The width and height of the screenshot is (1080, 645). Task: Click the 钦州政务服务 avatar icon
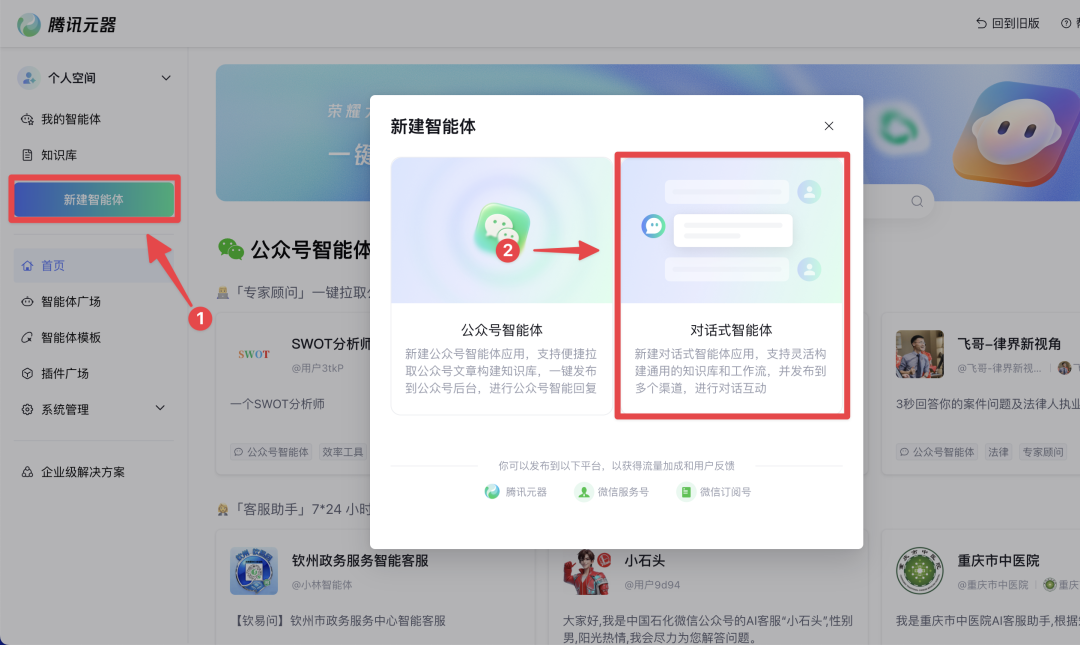[254, 571]
